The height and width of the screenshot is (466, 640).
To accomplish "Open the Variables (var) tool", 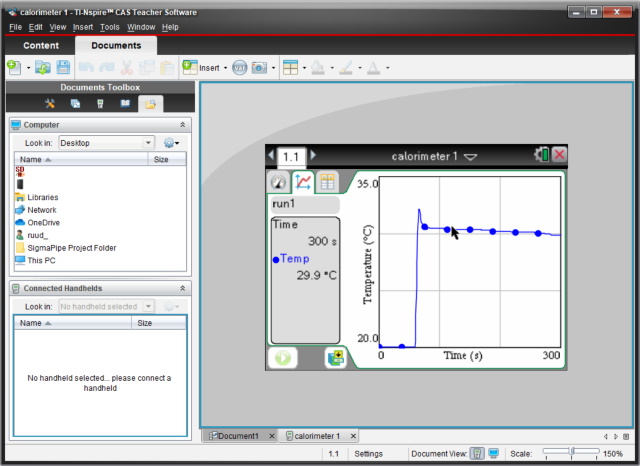I will (240, 68).
